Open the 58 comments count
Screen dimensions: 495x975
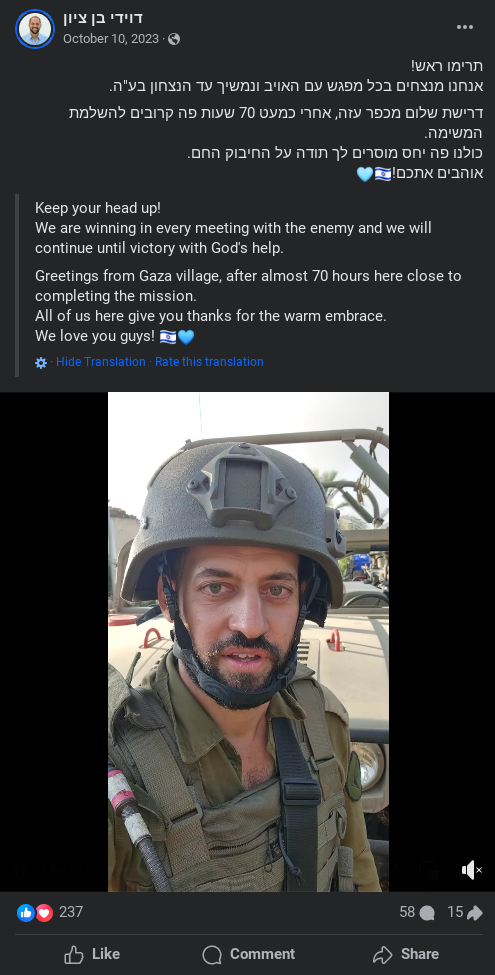point(417,912)
